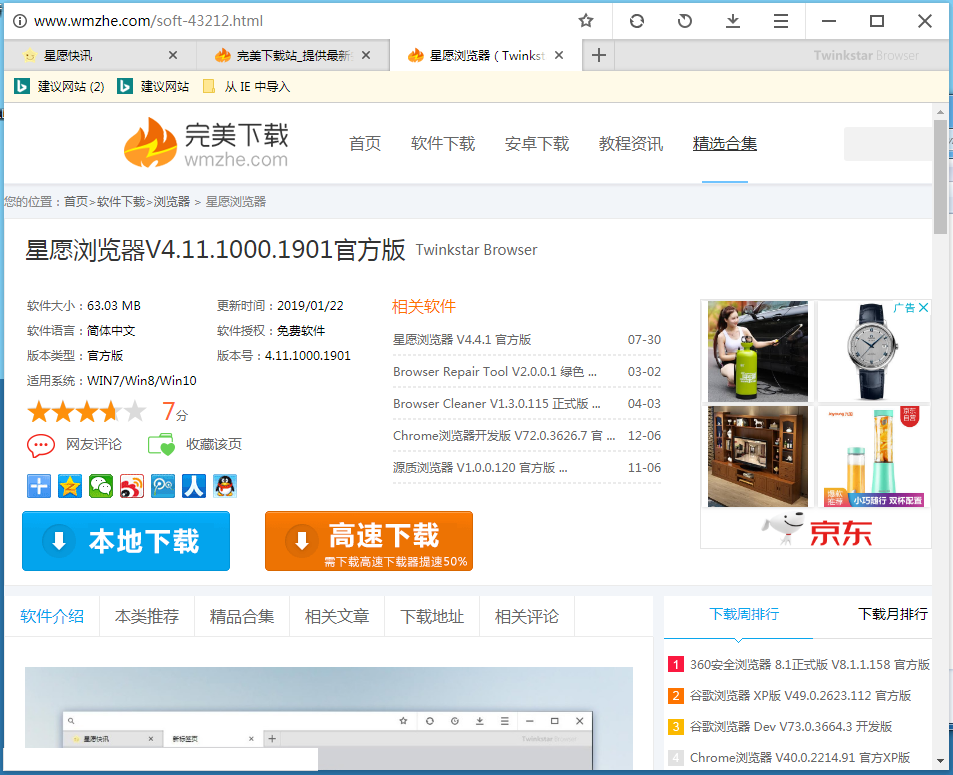Click 浏览器 in the breadcrumb

171,201
